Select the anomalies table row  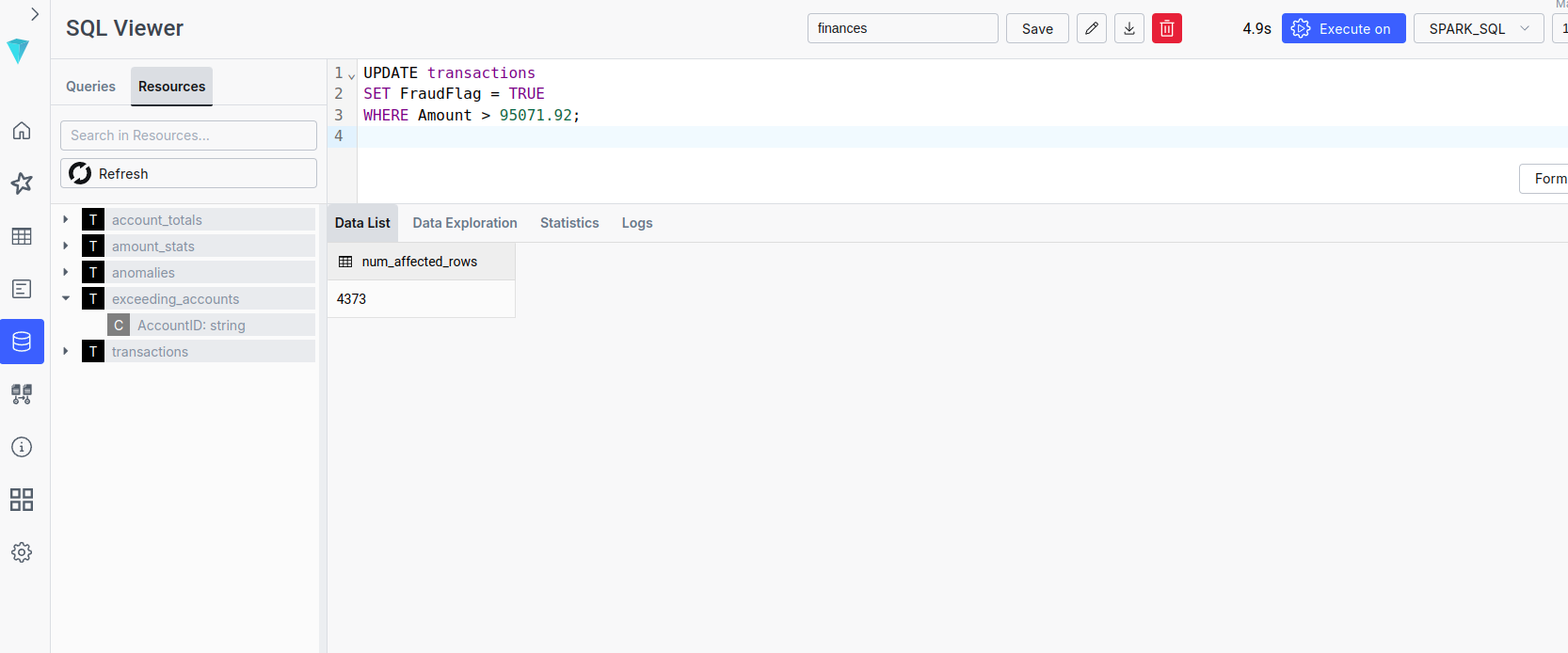tap(199, 272)
